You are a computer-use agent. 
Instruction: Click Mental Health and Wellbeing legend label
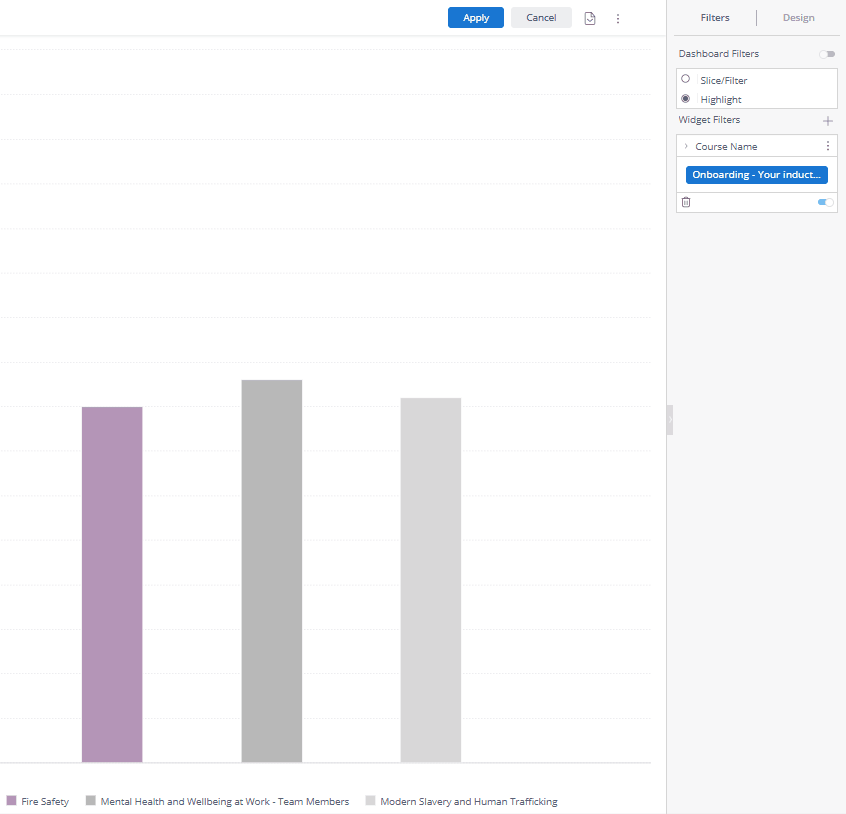pos(225,802)
